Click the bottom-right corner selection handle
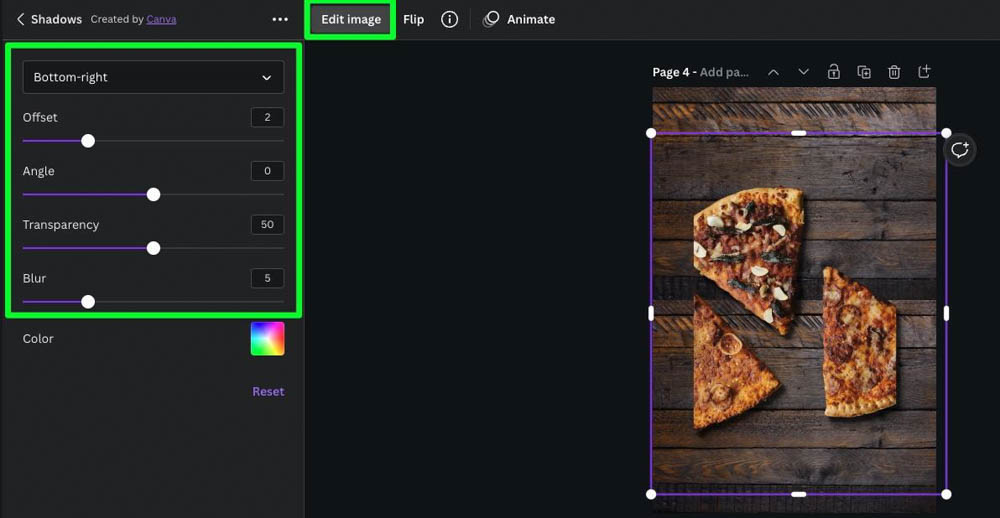 (x=946, y=494)
